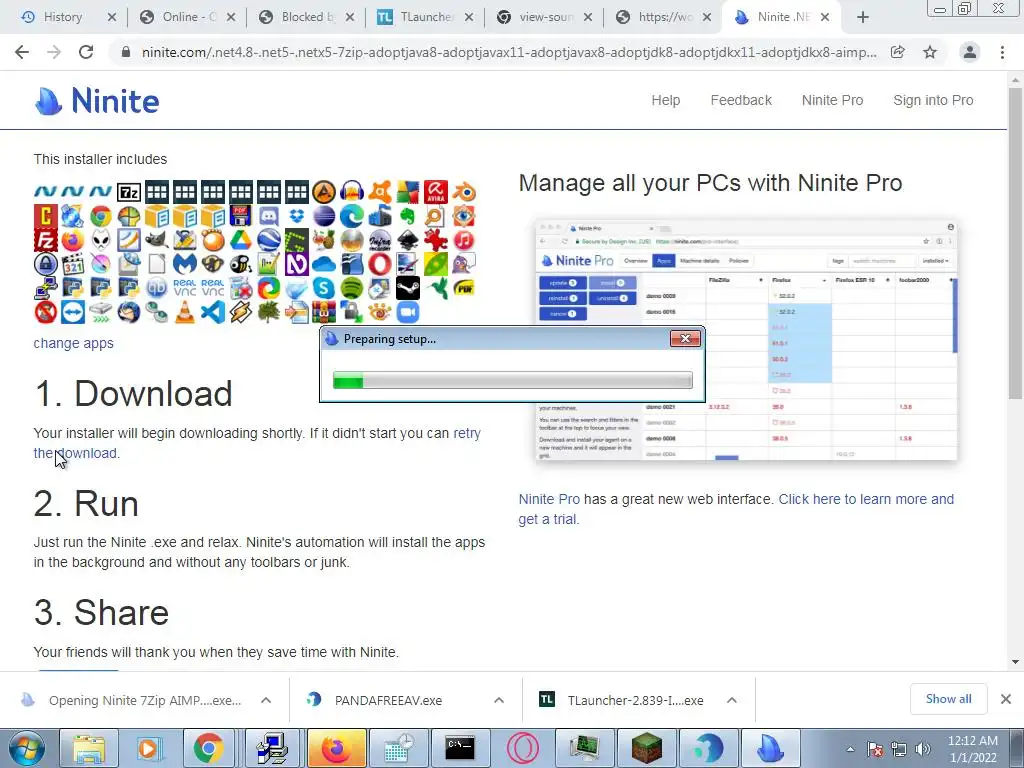Image resolution: width=1024 pixels, height=768 pixels.
Task: Bookmark this page with star icon
Action: 929,52
